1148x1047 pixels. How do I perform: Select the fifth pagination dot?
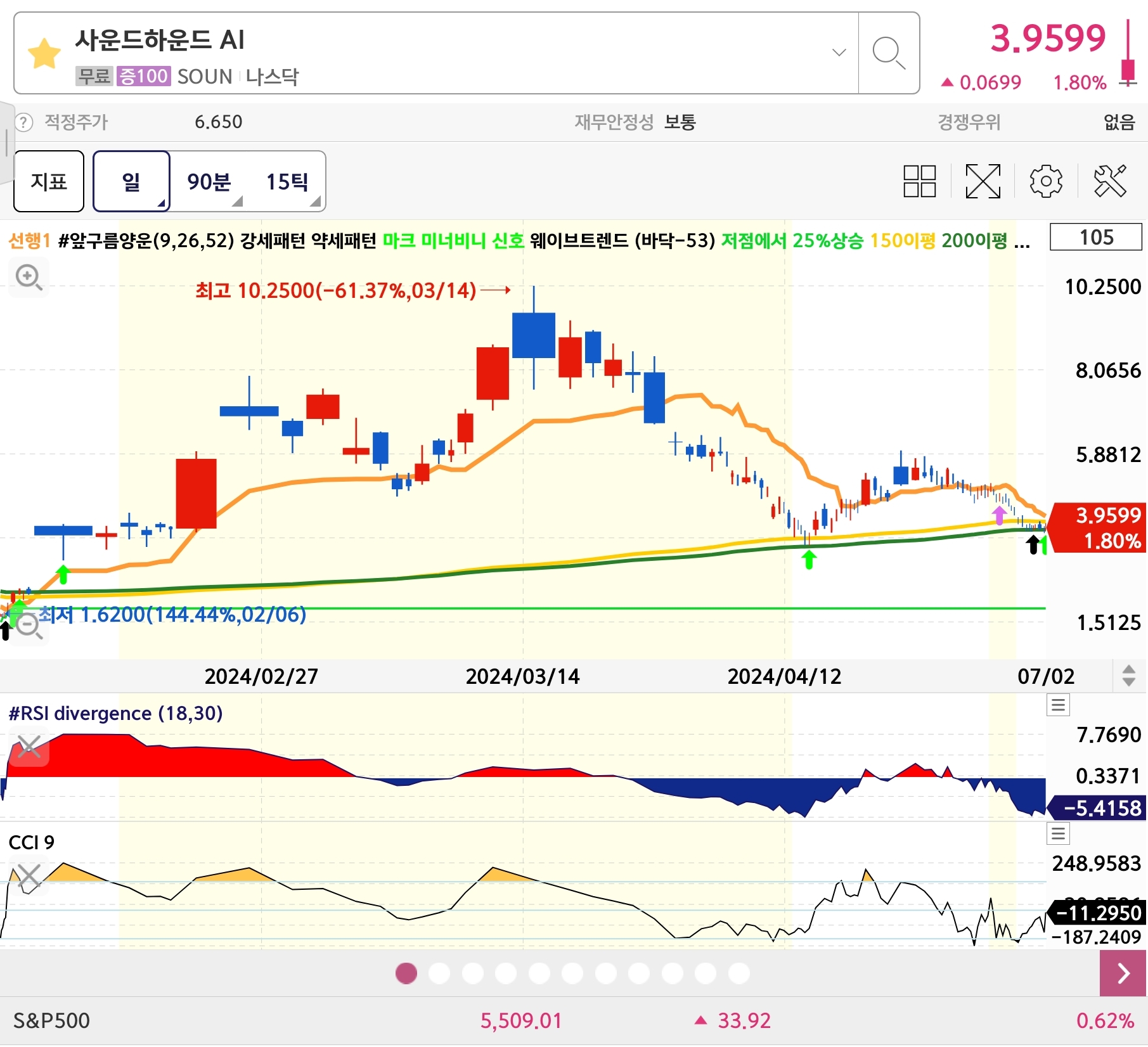[539, 973]
